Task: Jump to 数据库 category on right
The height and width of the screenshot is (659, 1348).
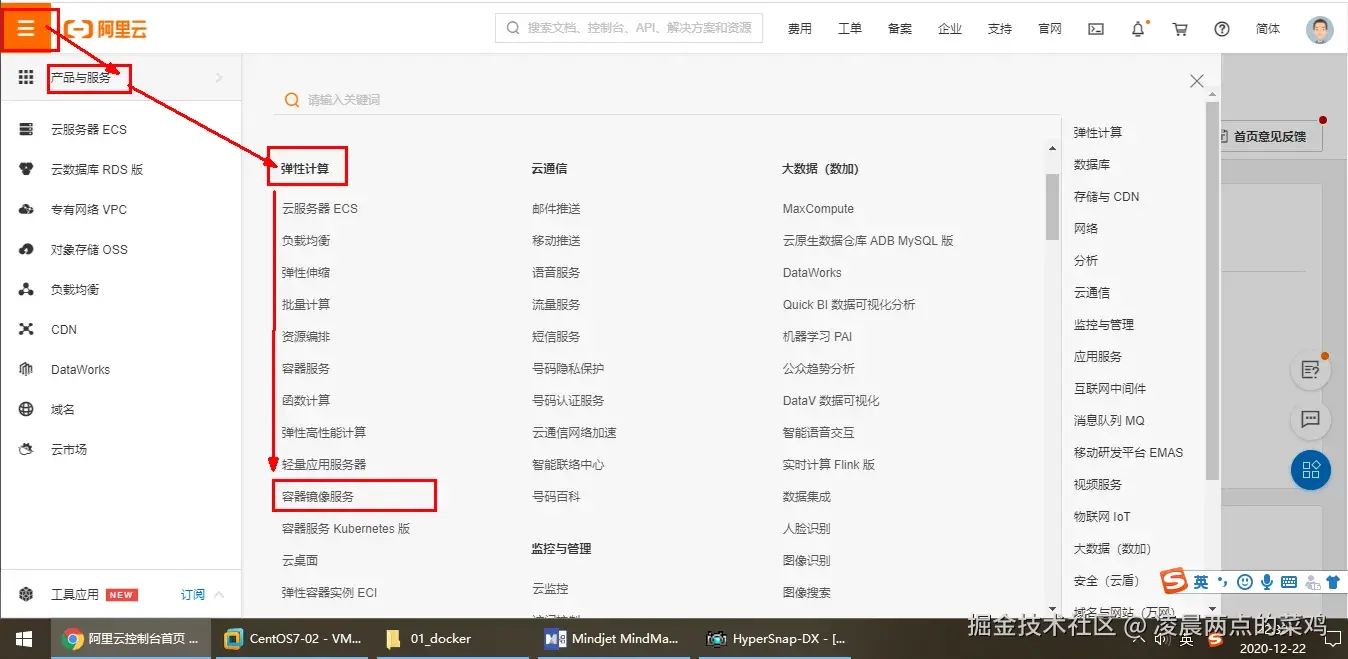Action: click(x=1092, y=164)
